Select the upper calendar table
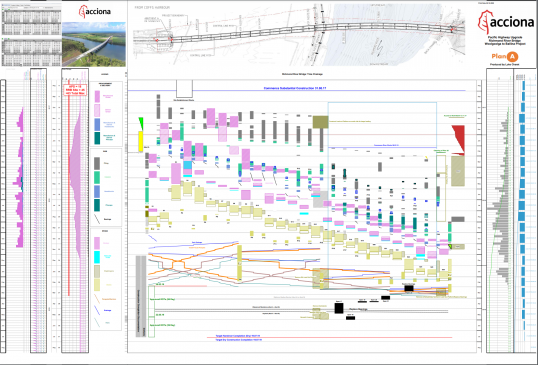This screenshot has height=365, width=538. [x=31, y=21]
